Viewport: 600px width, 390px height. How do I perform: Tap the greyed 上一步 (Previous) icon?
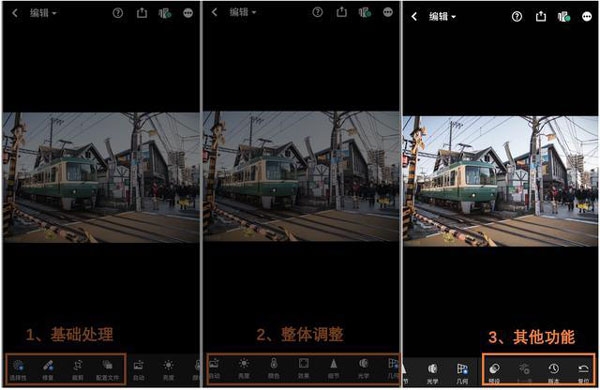pos(524,373)
